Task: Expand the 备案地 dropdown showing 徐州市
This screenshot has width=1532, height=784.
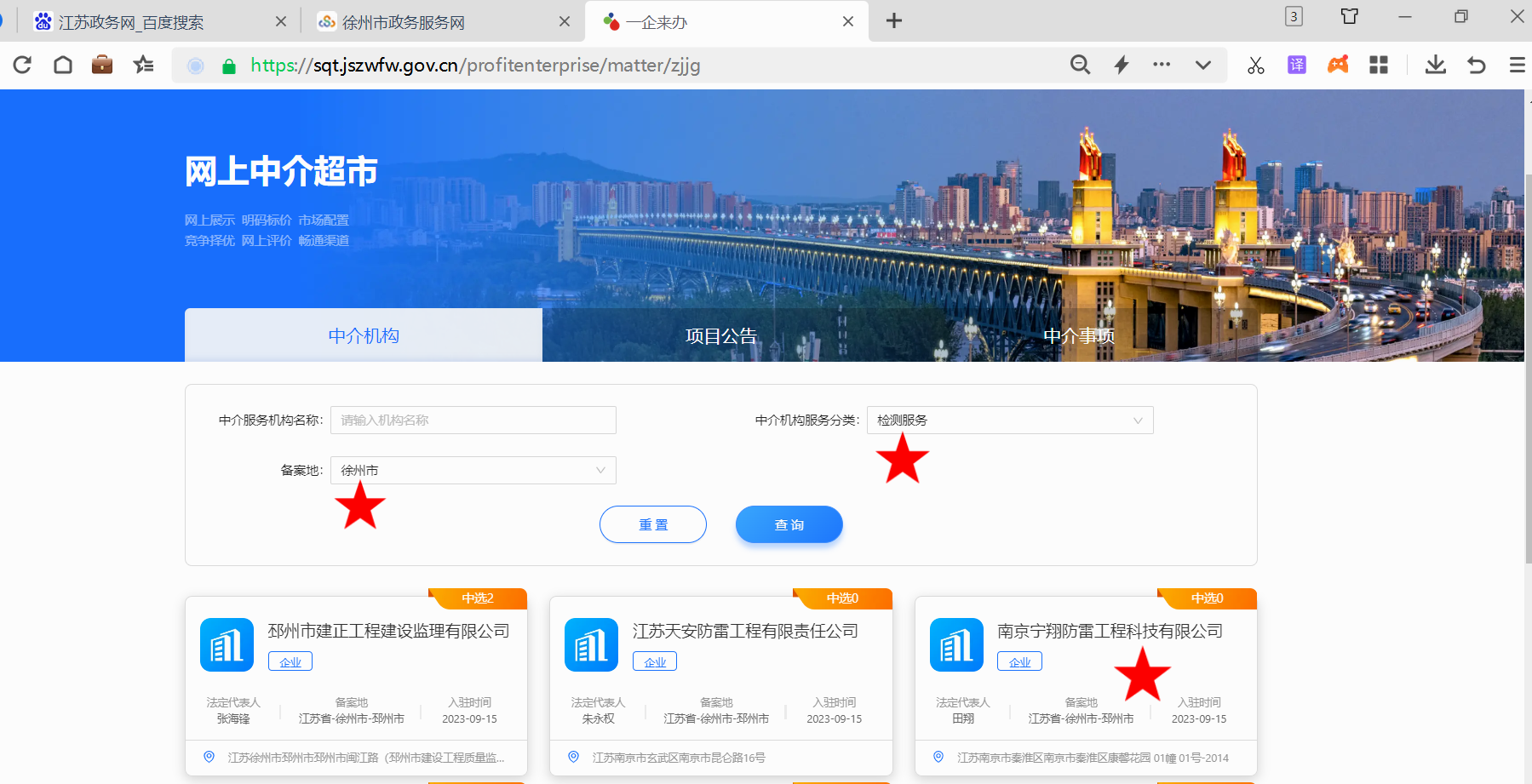Action: coord(473,471)
